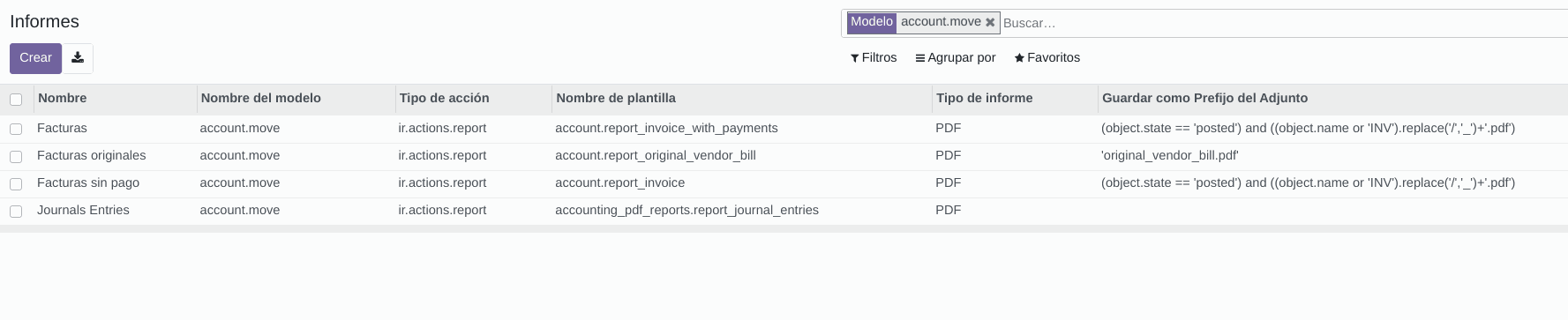The image size is (1568, 320).
Task: Create a new report with Crear
Action: tap(35, 58)
